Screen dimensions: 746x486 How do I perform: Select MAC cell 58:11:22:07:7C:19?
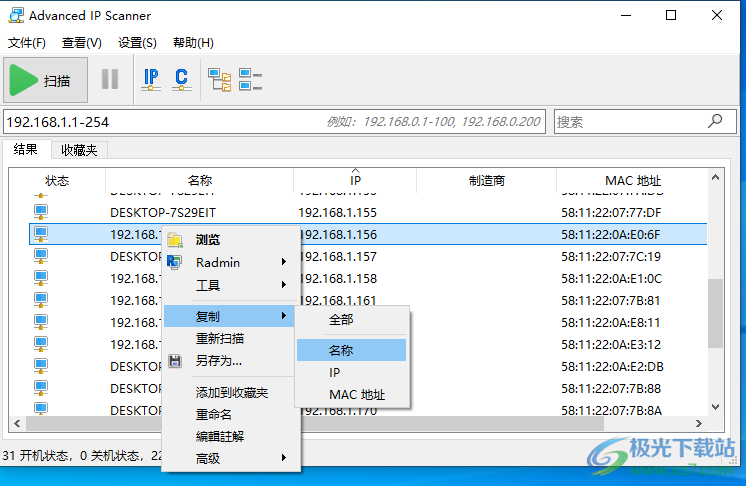[611, 257]
